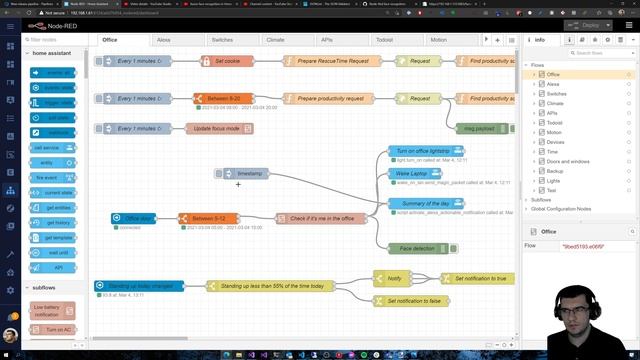The height and width of the screenshot is (360, 640).
Task: Open Home Assistant settings gear in left sidebar
Action: (x=11, y=290)
